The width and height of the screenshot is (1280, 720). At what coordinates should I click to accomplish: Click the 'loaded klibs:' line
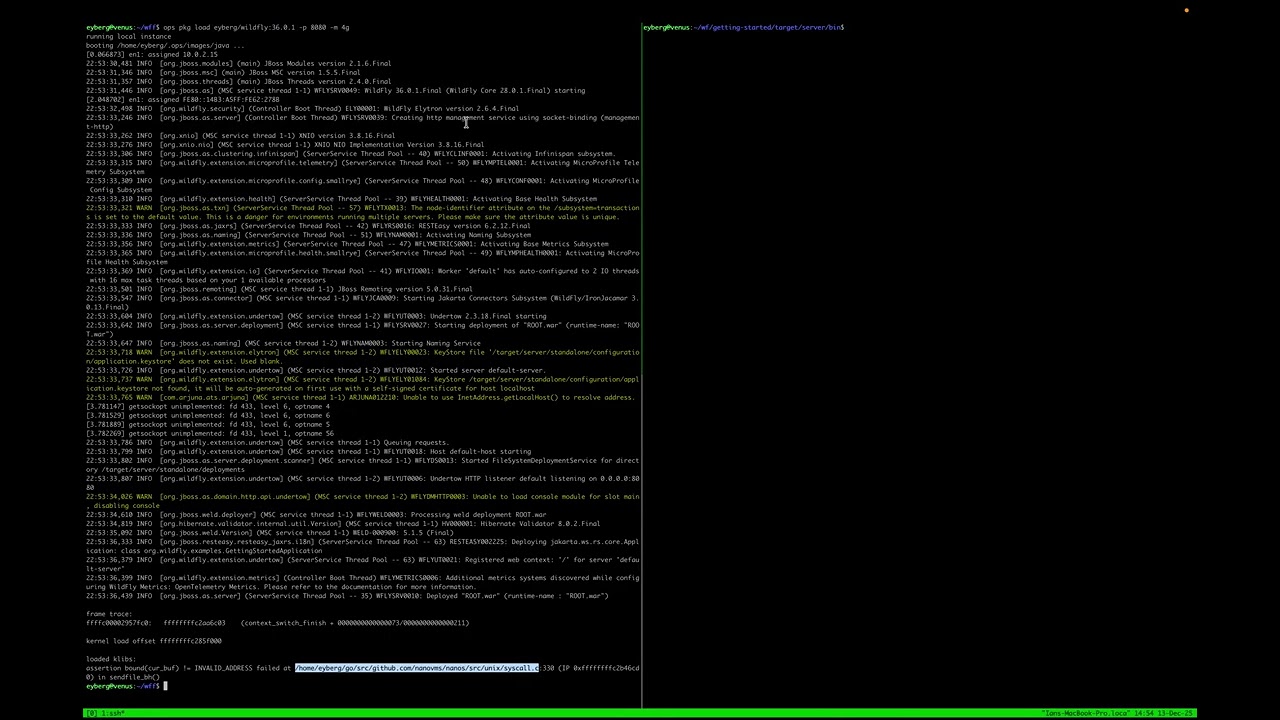[x=110, y=658]
